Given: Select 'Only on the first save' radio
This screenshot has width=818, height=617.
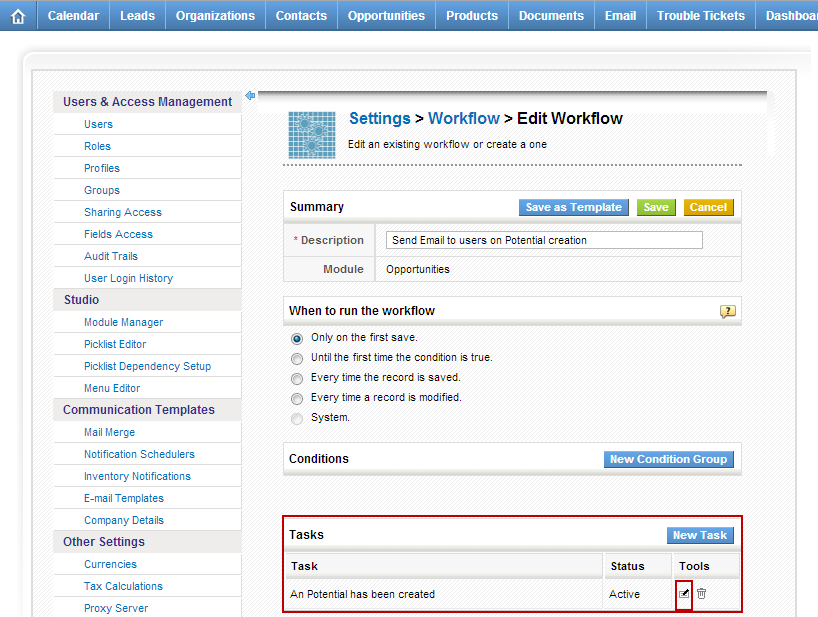Looking at the screenshot, I should (297, 339).
